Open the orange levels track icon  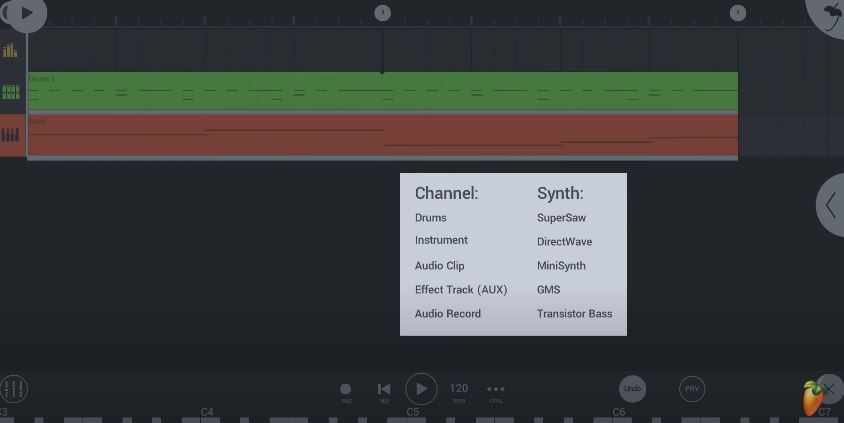10,51
